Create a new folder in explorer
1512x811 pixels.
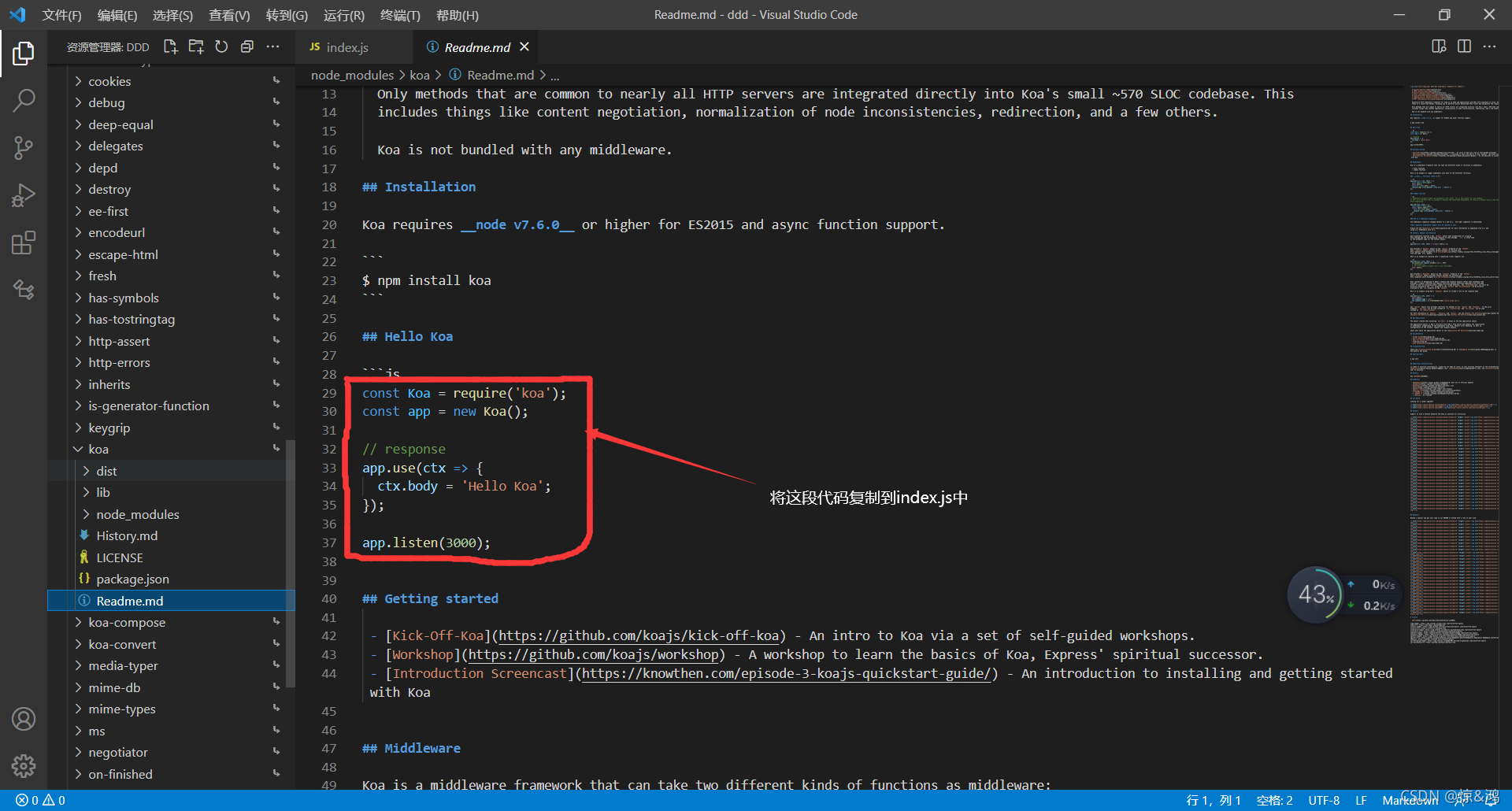click(x=196, y=47)
